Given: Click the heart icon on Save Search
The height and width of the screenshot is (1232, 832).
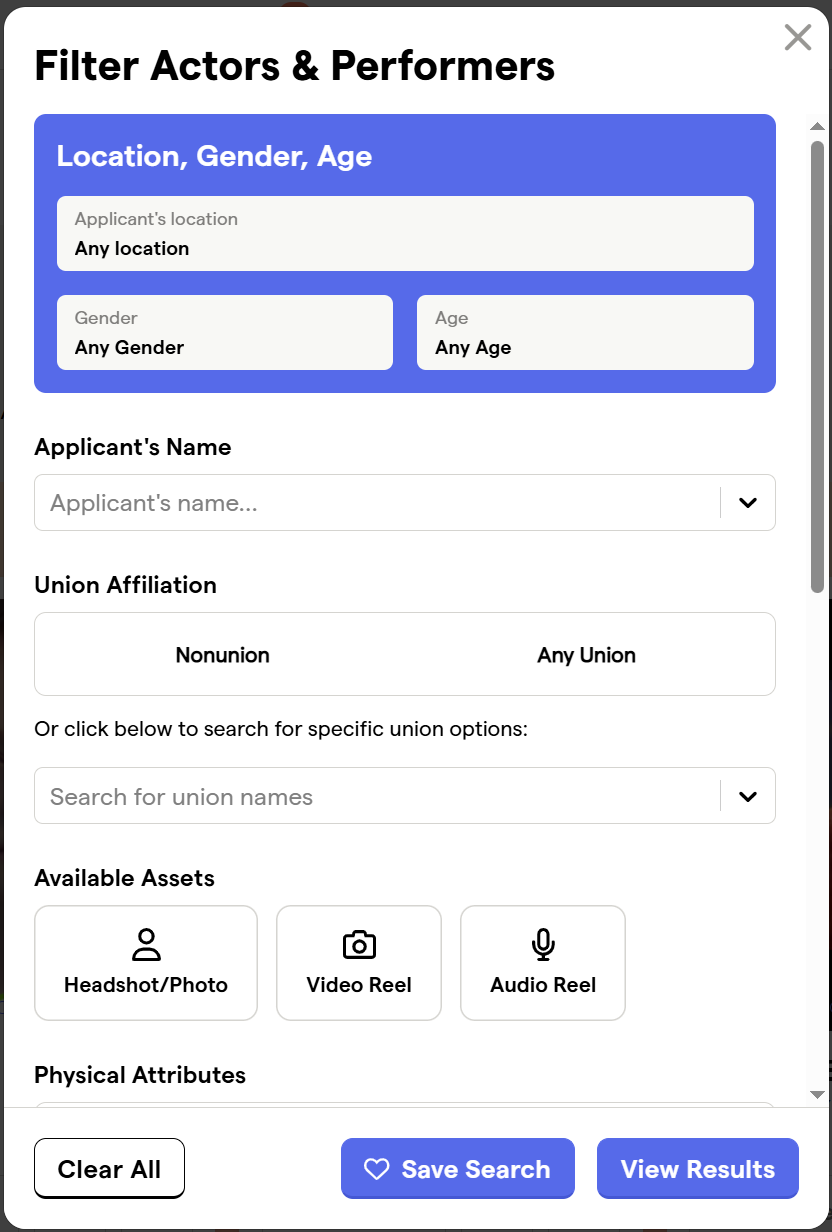Looking at the screenshot, I should 376,1169.
